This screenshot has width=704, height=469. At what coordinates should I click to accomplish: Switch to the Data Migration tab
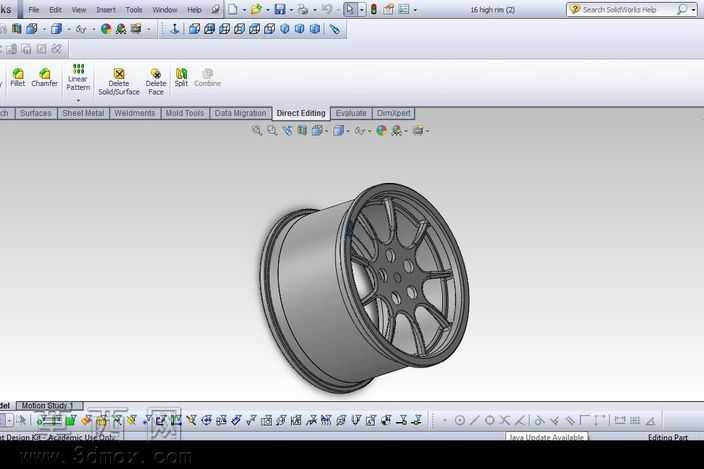pos(240,113)
